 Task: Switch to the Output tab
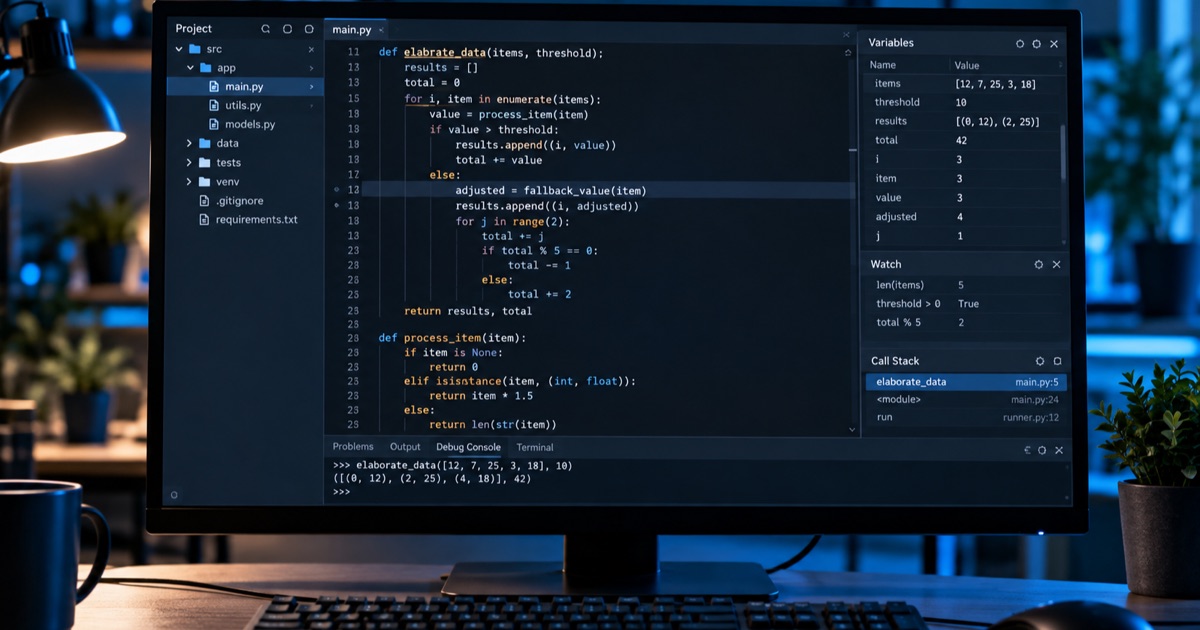click(405, 447)
